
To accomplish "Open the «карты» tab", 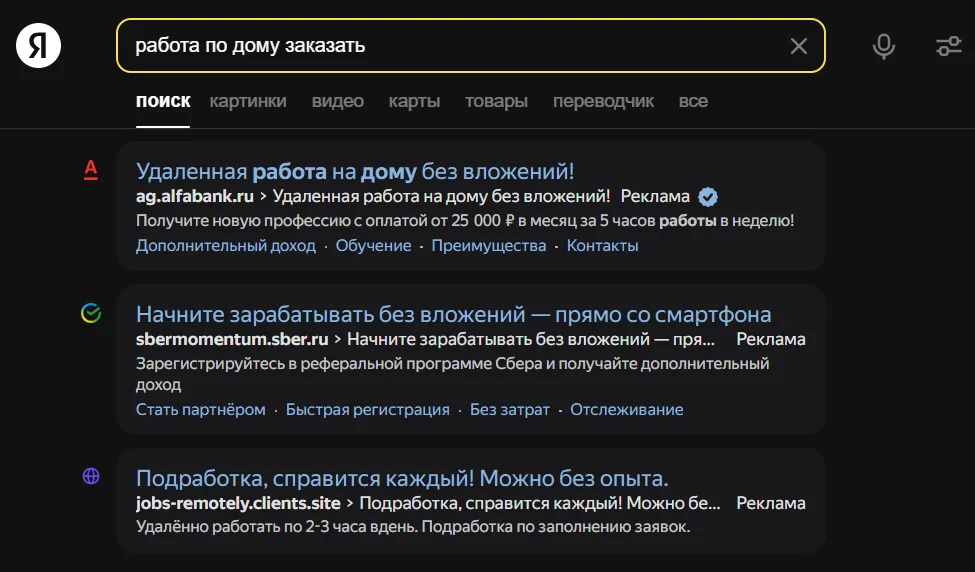I will point(414,101).
